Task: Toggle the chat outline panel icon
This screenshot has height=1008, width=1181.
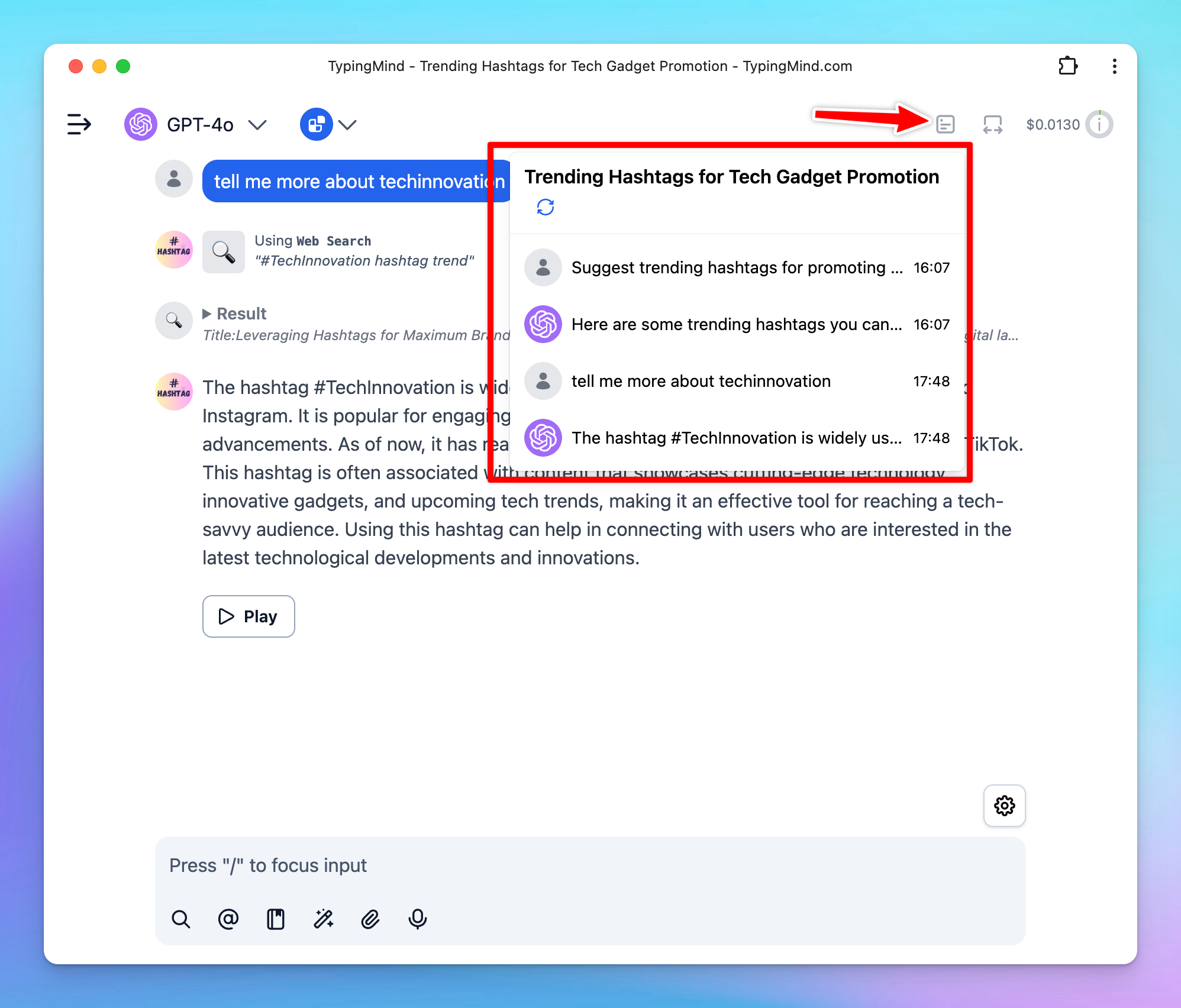Action: (x=945, y=124)
